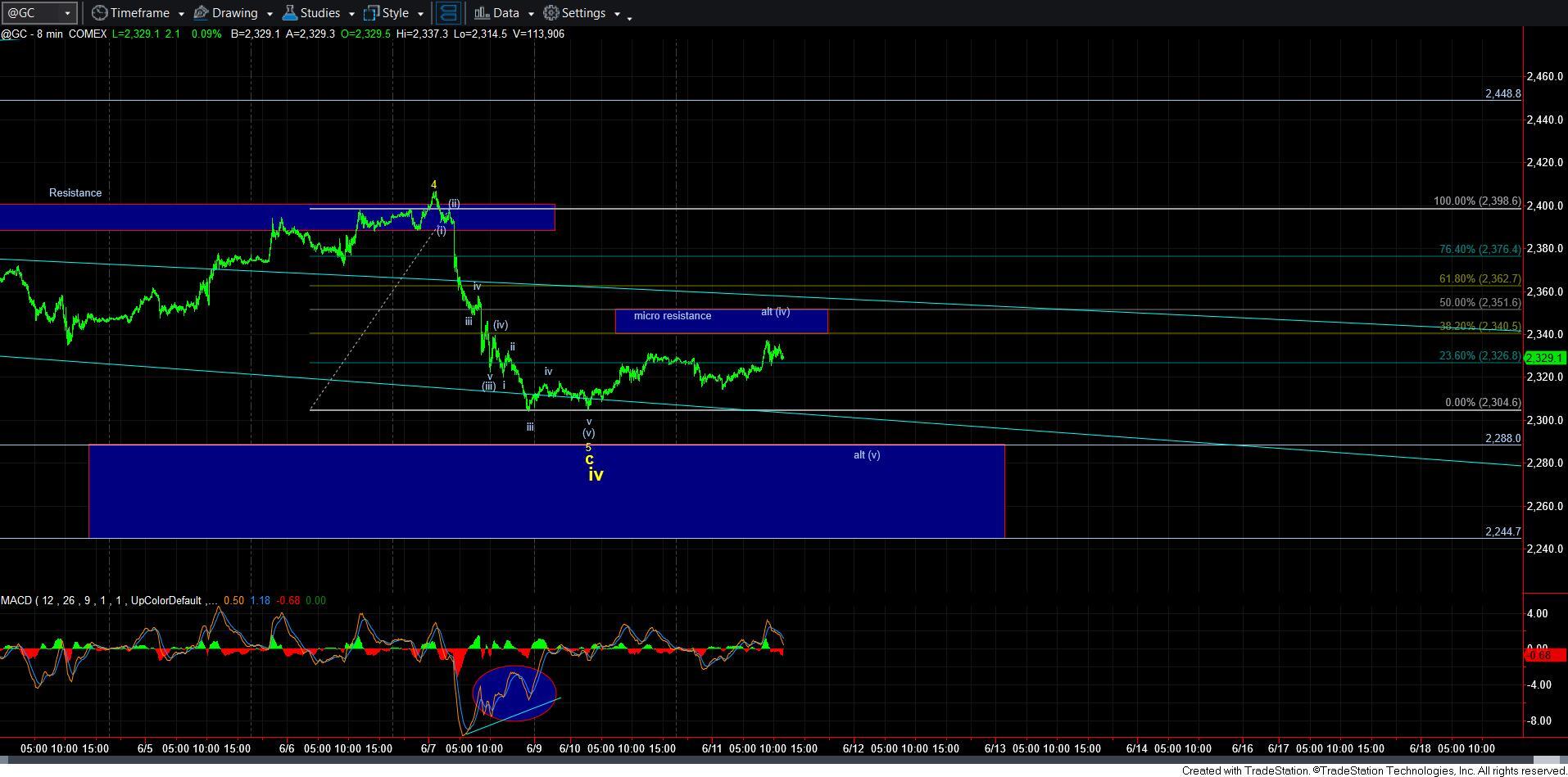Click the green 2,329.1 current price tag

1546,358
